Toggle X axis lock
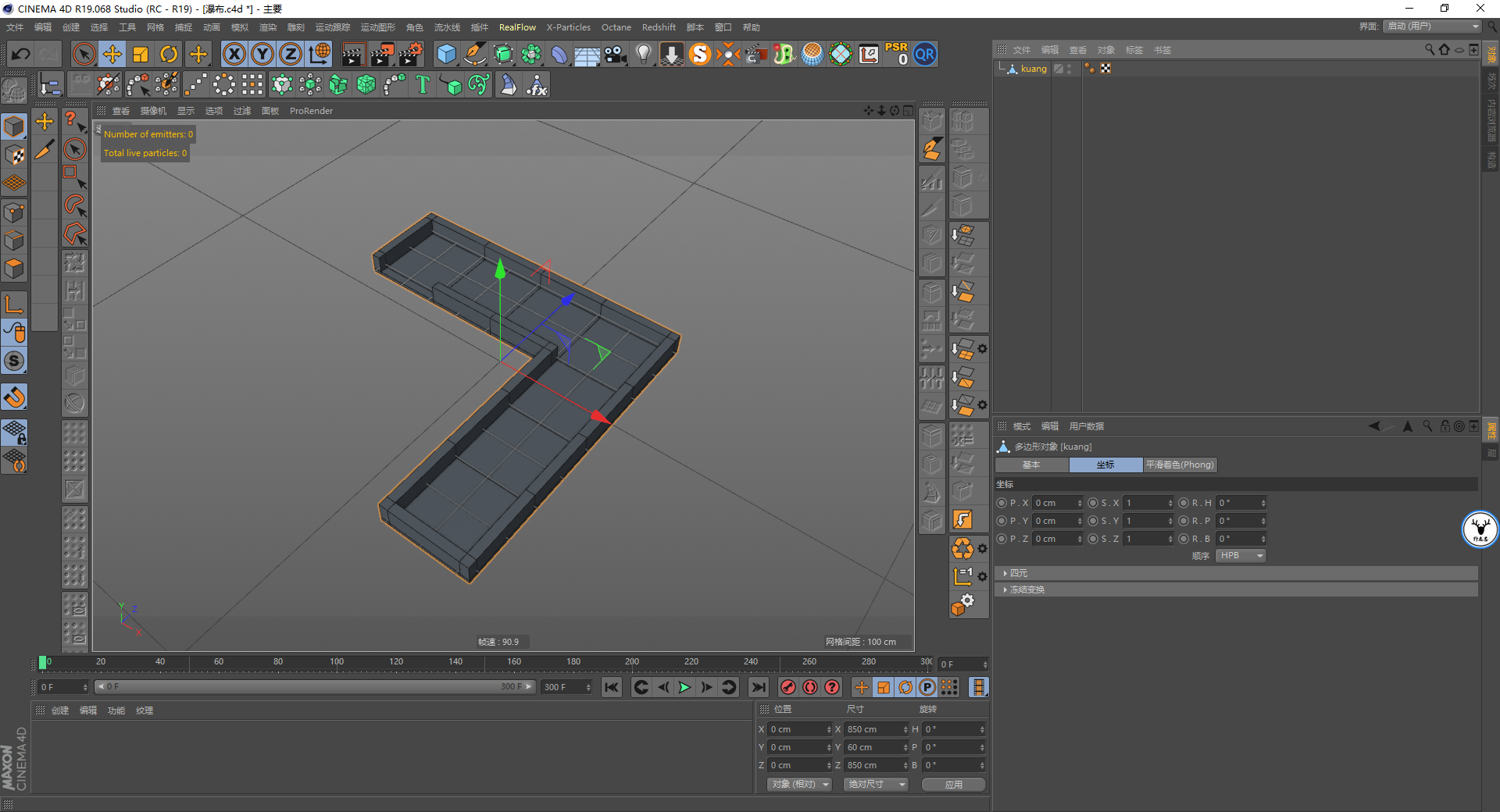This screenshot has width=1500, height=812. click(x=234, y=54)
